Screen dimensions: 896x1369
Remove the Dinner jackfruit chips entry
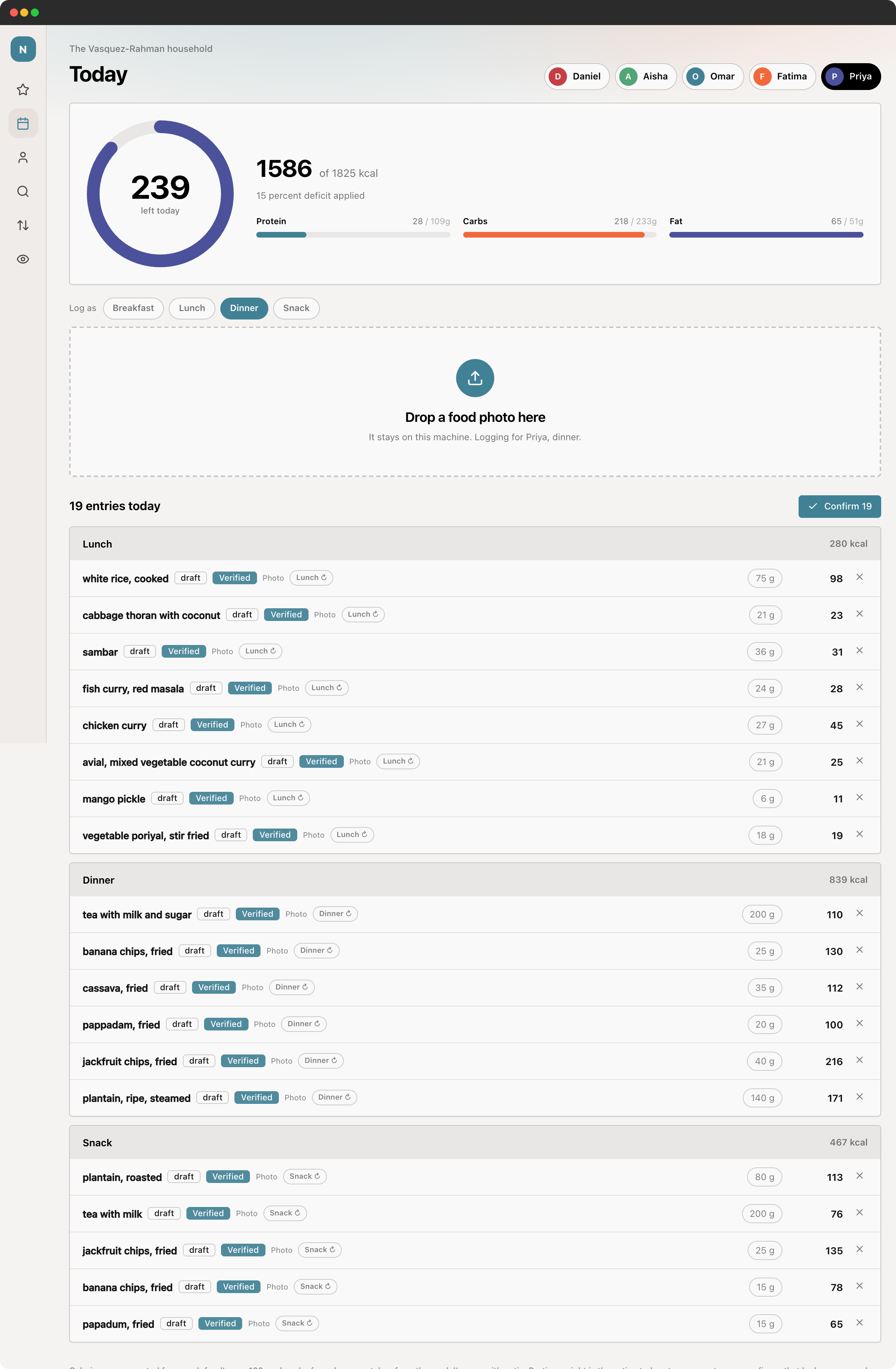pyautogui.click(x=859, y=1061)
